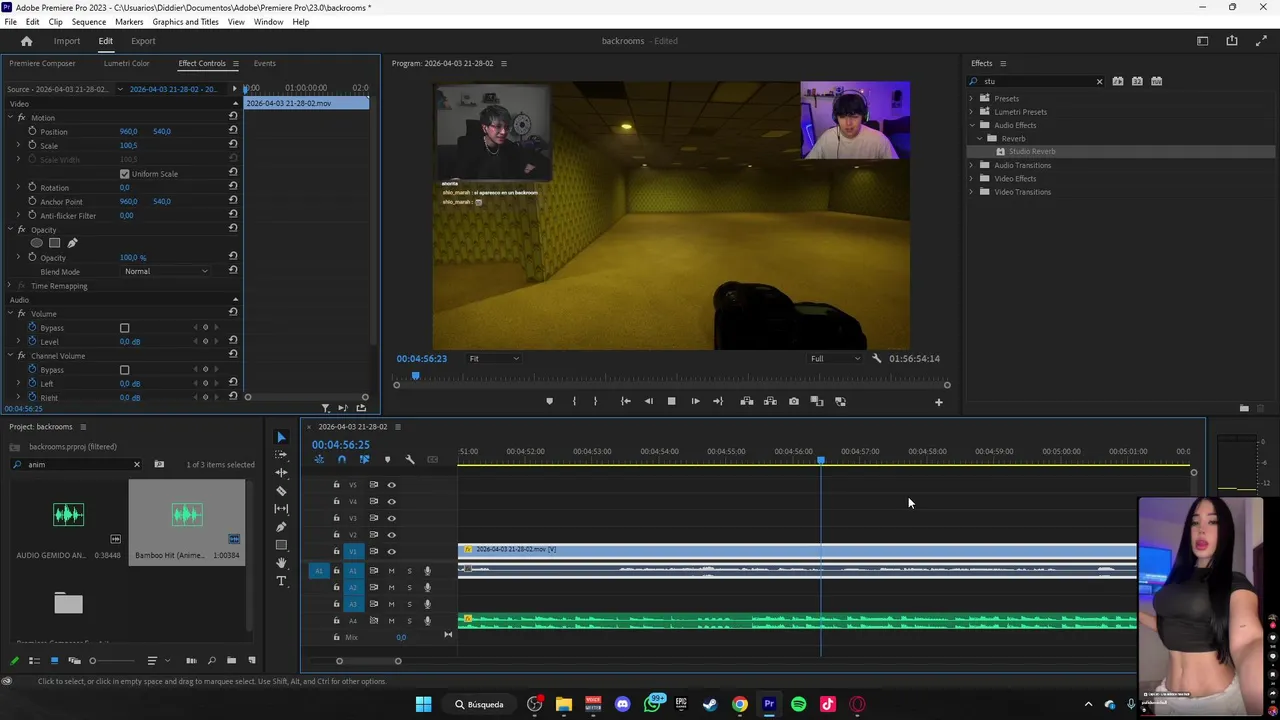Screen dimensions: 1280x720
Task: Switch to the Lumetri Color tab
Action: 126,64
